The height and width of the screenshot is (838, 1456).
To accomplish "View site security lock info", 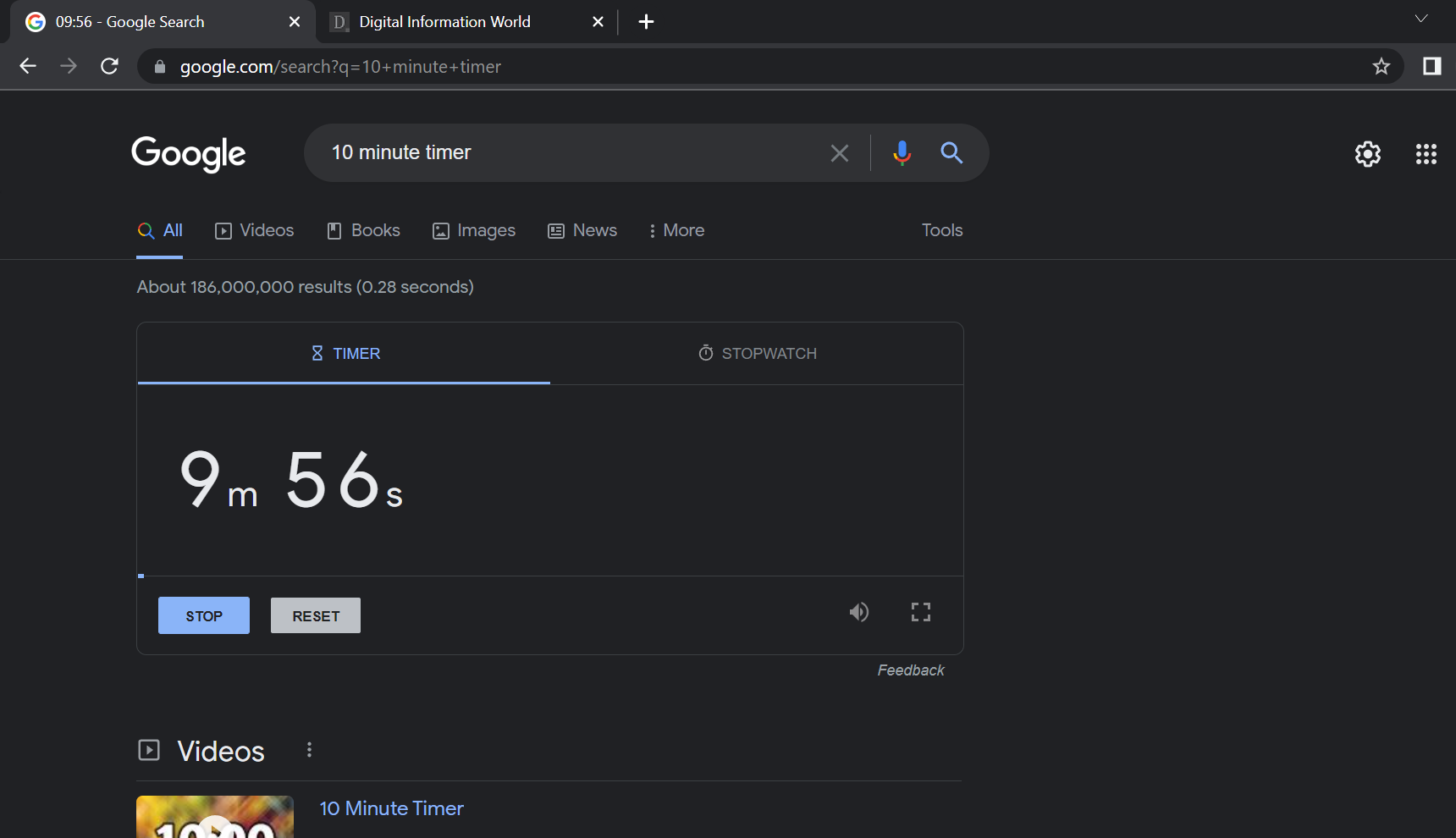I will 160,66.
